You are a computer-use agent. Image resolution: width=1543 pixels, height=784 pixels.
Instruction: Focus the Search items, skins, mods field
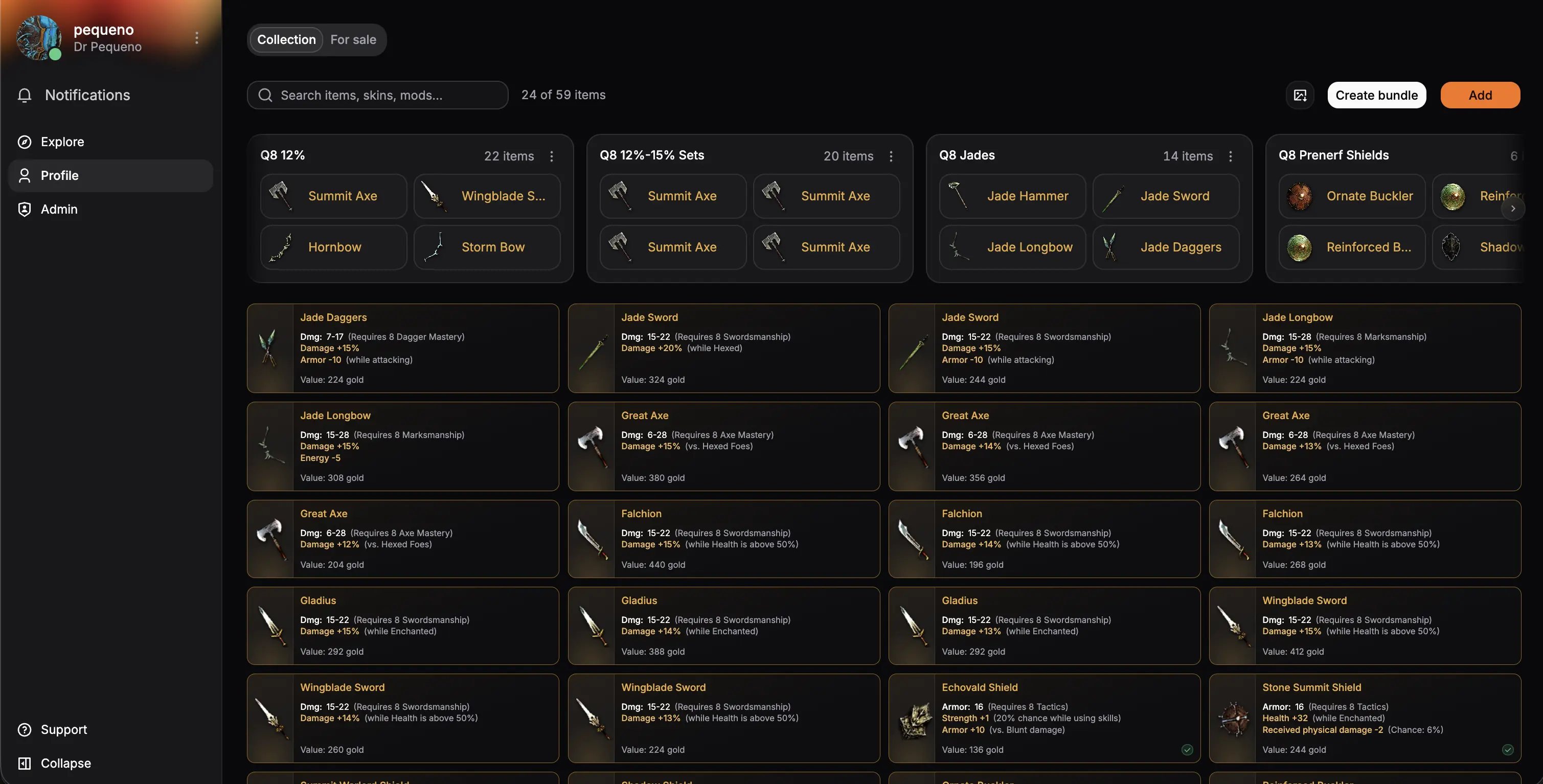pyautogui.click(x=377, y=95)
